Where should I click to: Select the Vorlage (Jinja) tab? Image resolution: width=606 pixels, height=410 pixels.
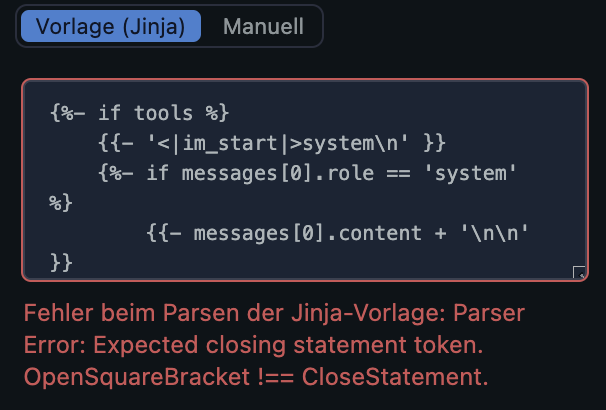tap(111, 27)
